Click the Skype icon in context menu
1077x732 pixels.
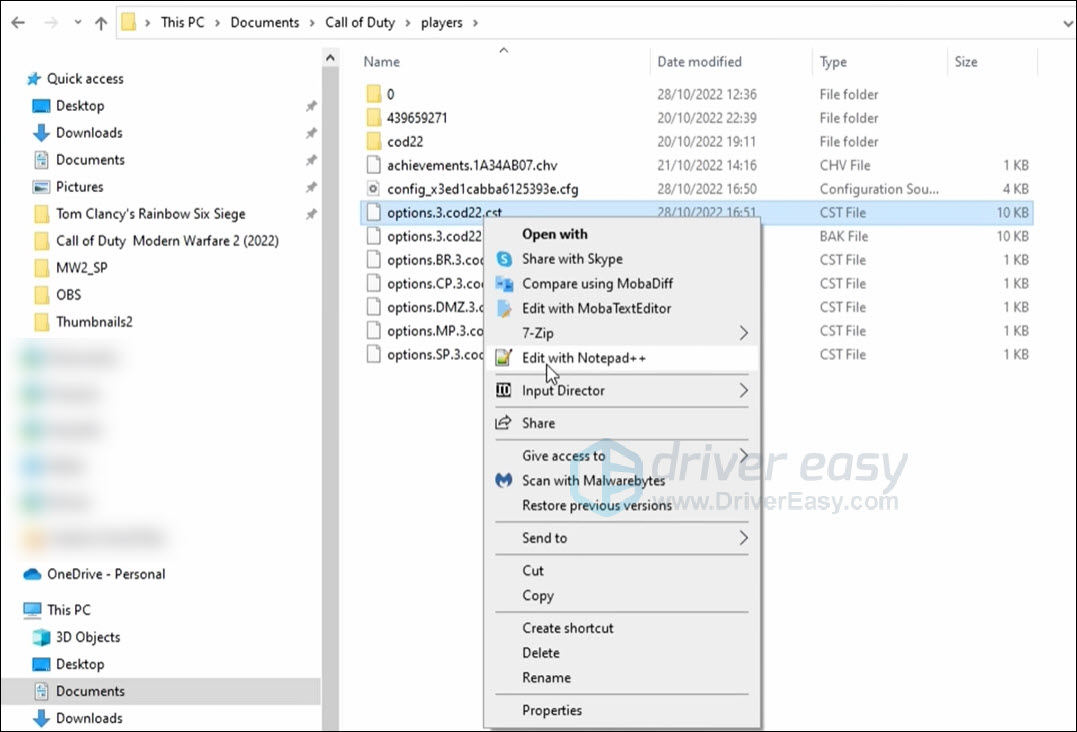pyautogui.click(x=504, y=259)
